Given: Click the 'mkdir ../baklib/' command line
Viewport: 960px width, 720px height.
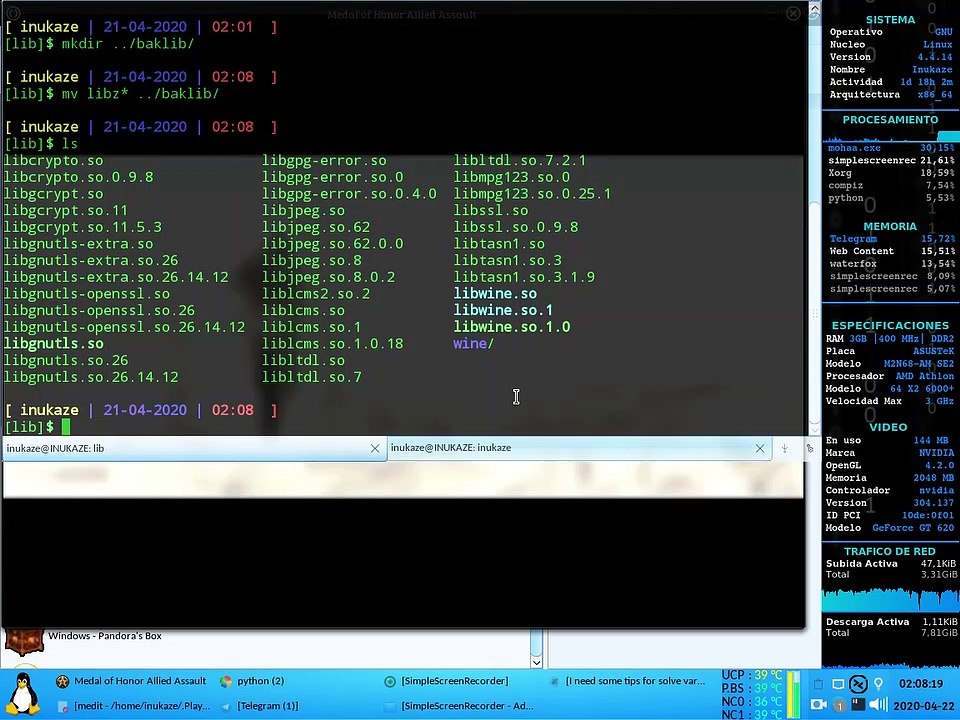Looking at the screenshot, I should pos(127,43).
